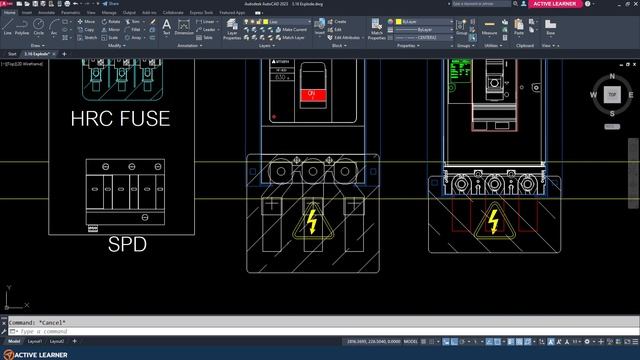Toggle object snap in status bar
This screenshot has height=360, width=640.
point(497,342)
